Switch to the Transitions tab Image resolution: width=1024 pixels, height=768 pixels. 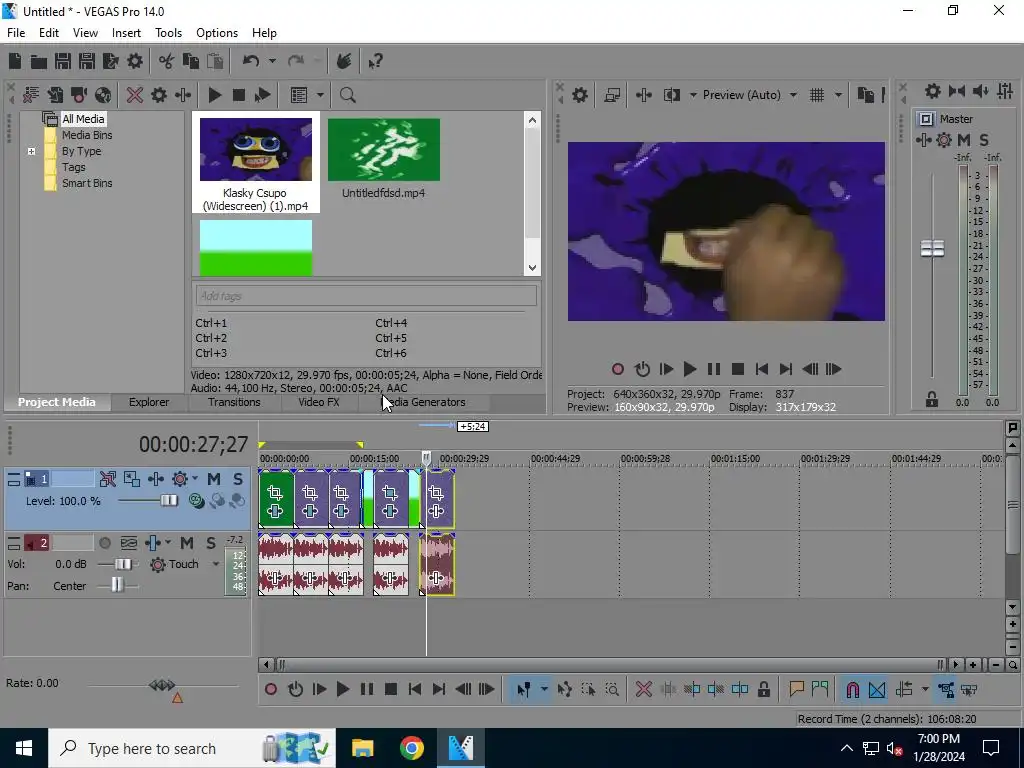[234, 402]
